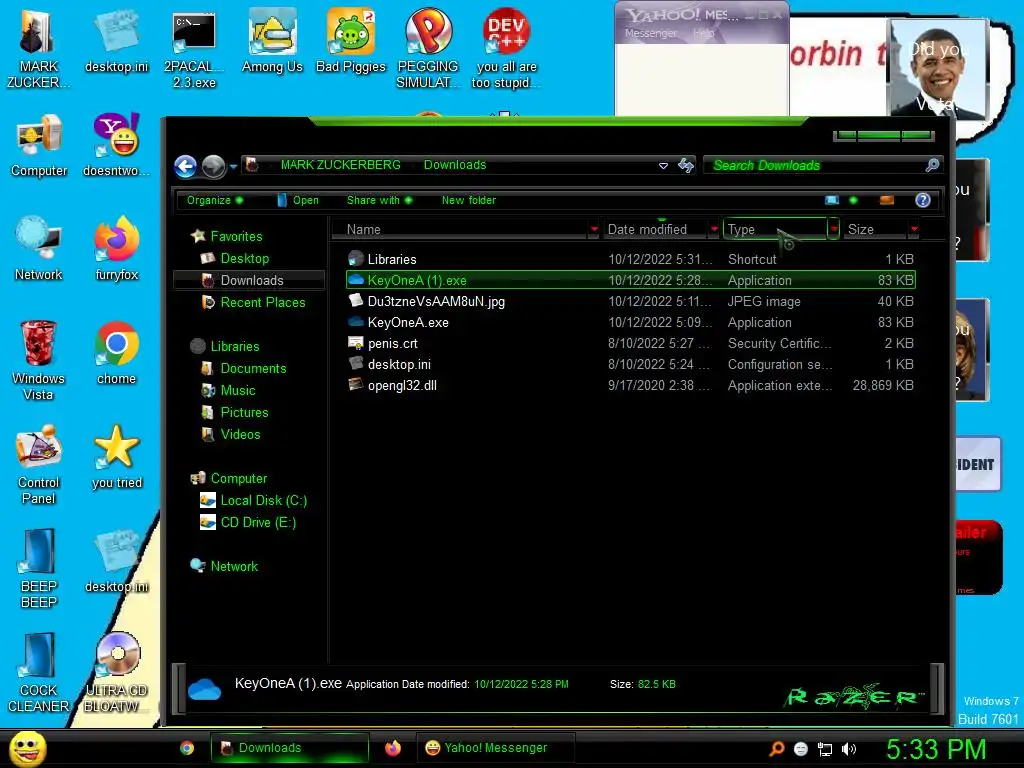1024x768 pixels.
Task: Select the KeyOneA (1).exe file
Action: click(630, 280)
